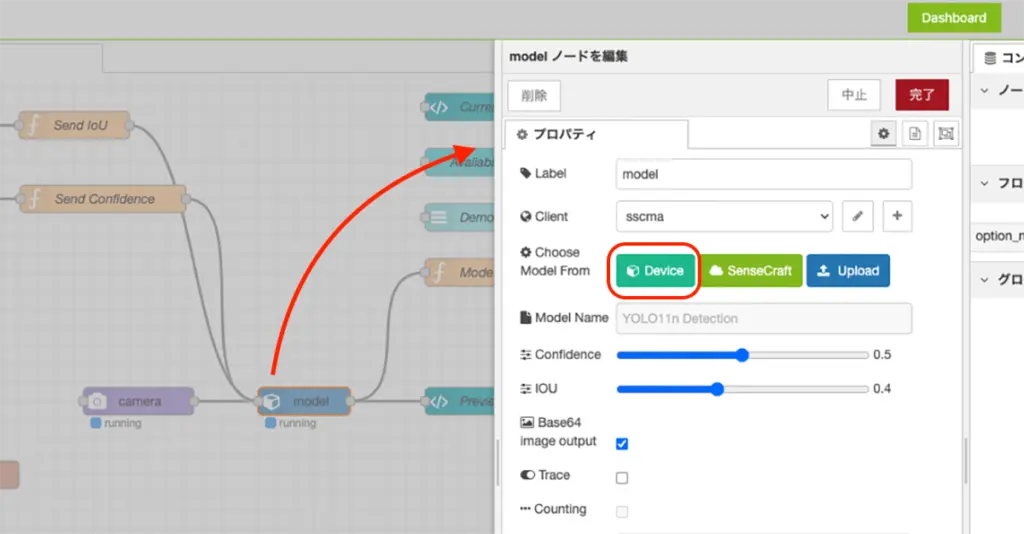Choose model from SenseCraft
Image resolution: width=1024 pixels, height=534 pixels.
(751, 271)
